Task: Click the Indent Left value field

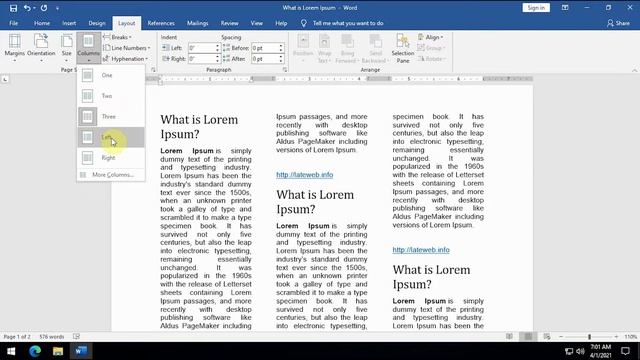Action: pyautogui.click(x=202, y=48)
